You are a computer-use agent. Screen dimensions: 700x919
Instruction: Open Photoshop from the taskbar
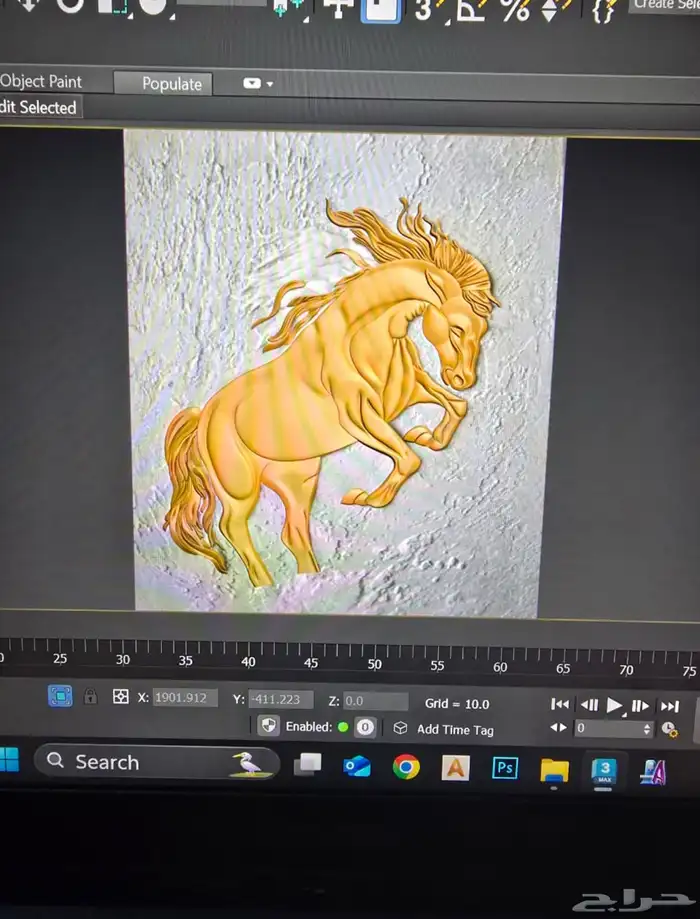pos(505,768)
